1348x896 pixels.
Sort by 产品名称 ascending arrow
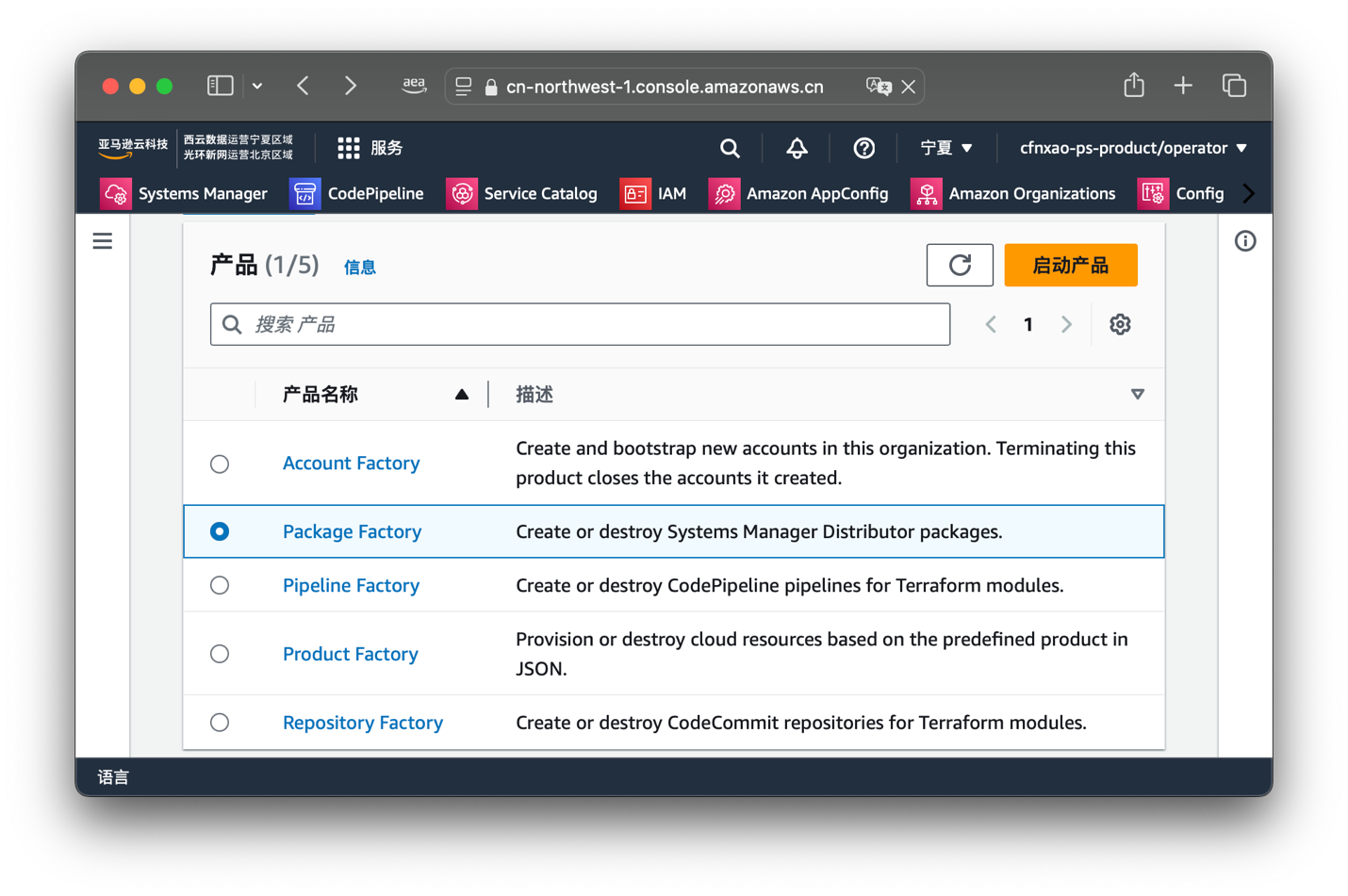[x=462, y=395]
